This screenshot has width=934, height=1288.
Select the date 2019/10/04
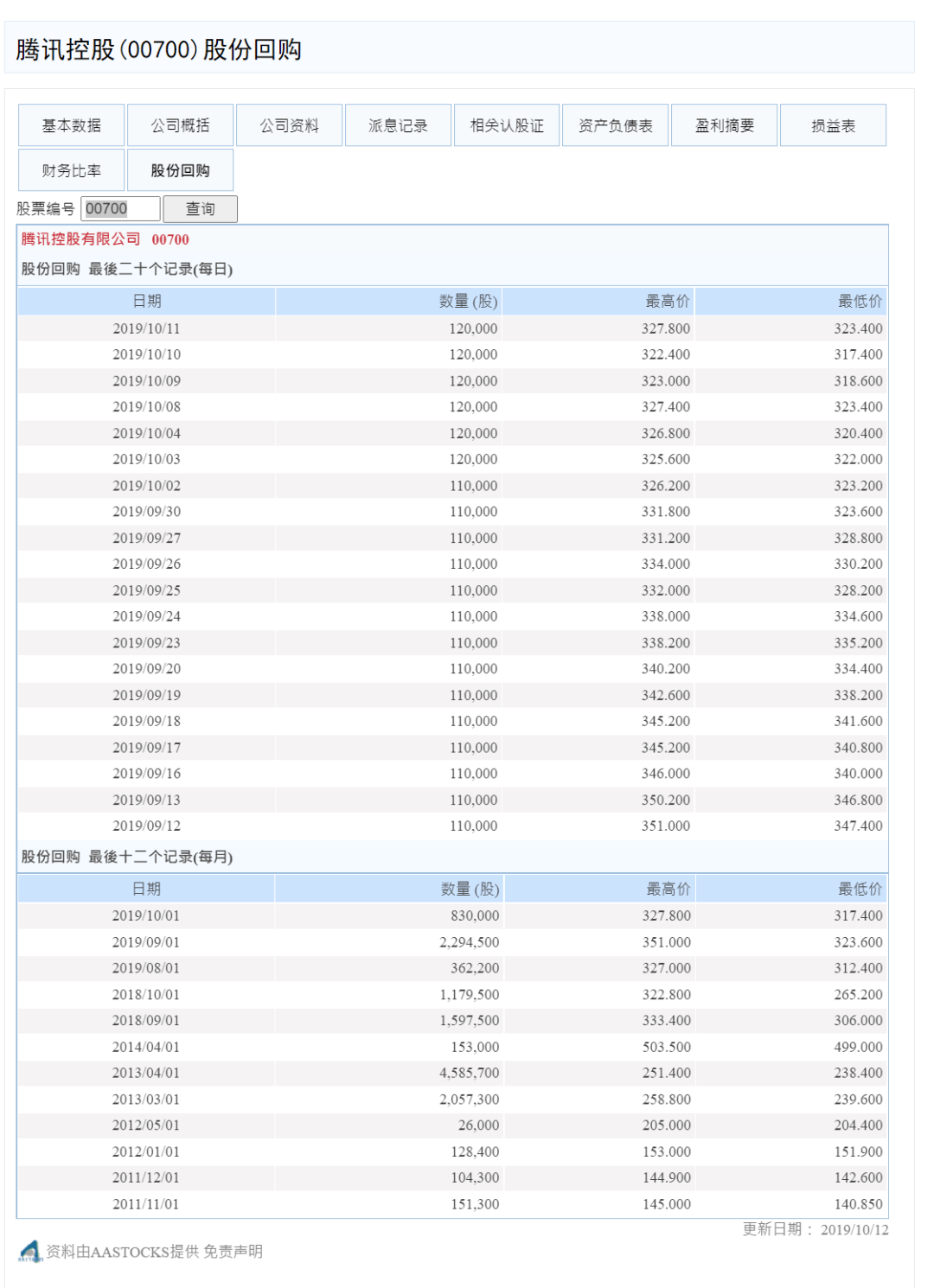[x=147, y=433]
